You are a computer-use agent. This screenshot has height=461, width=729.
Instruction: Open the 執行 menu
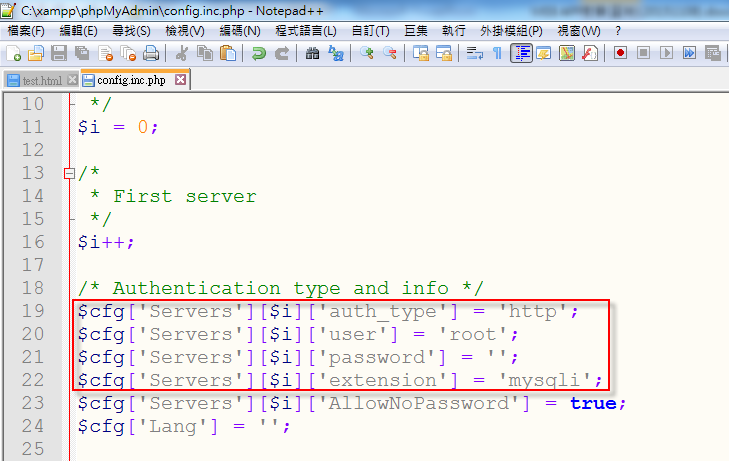(x=454, y=31)
